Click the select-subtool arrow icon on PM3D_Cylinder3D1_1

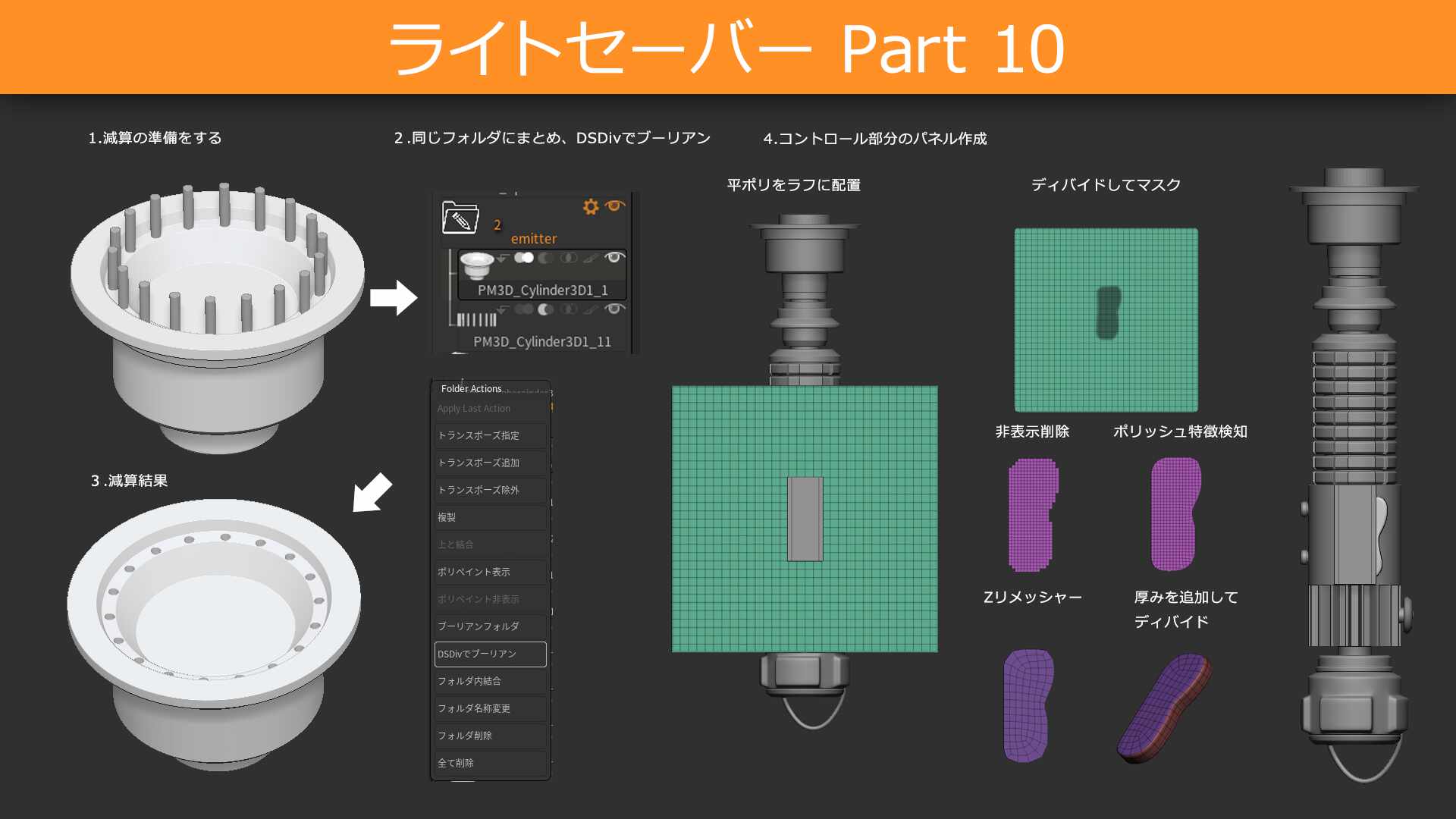click(503, 258)
